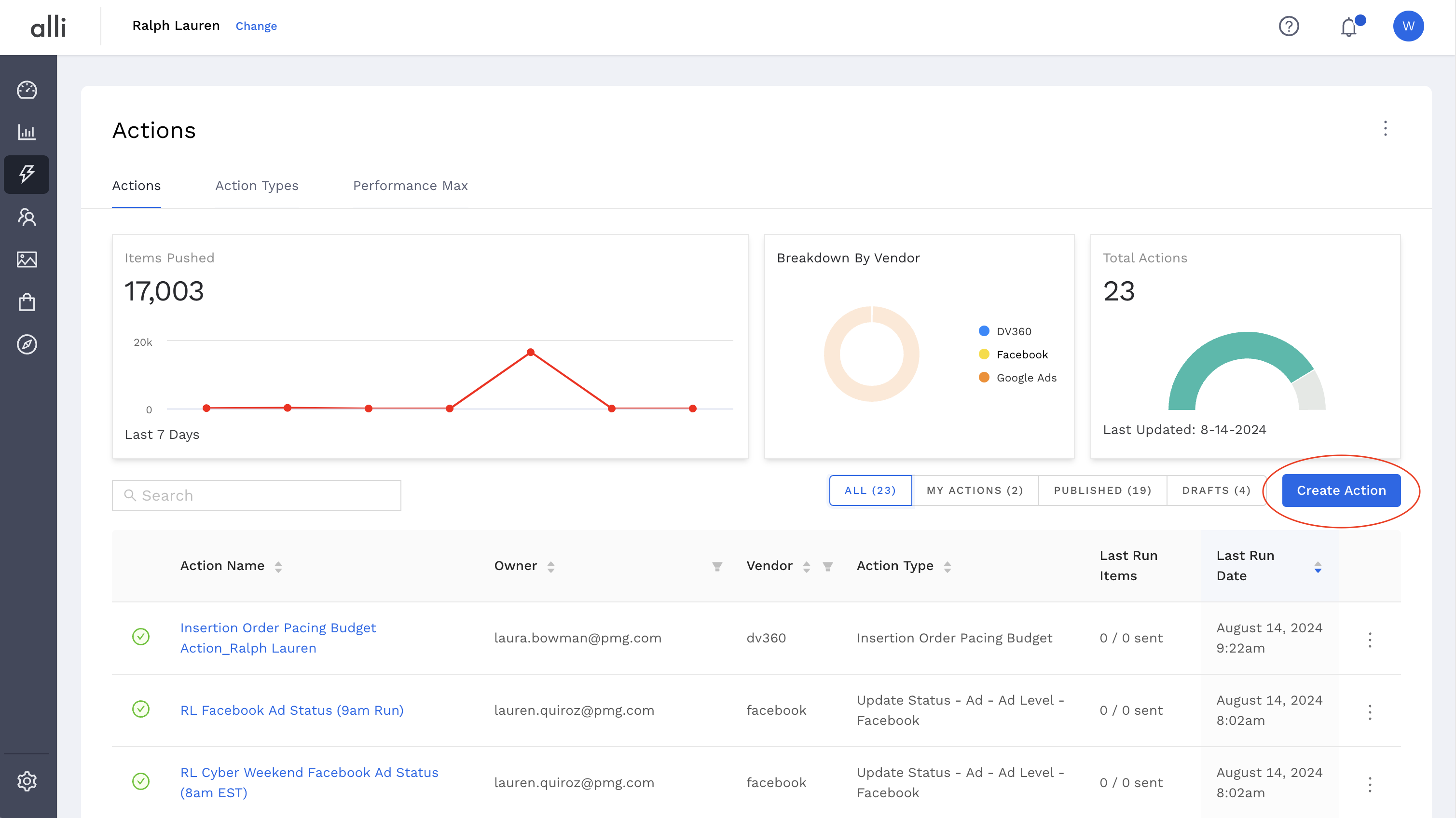Open the bar chart reports sidebar icon
The height and width of the screenshot is (818, 1456).
click(x=27, y=132)
